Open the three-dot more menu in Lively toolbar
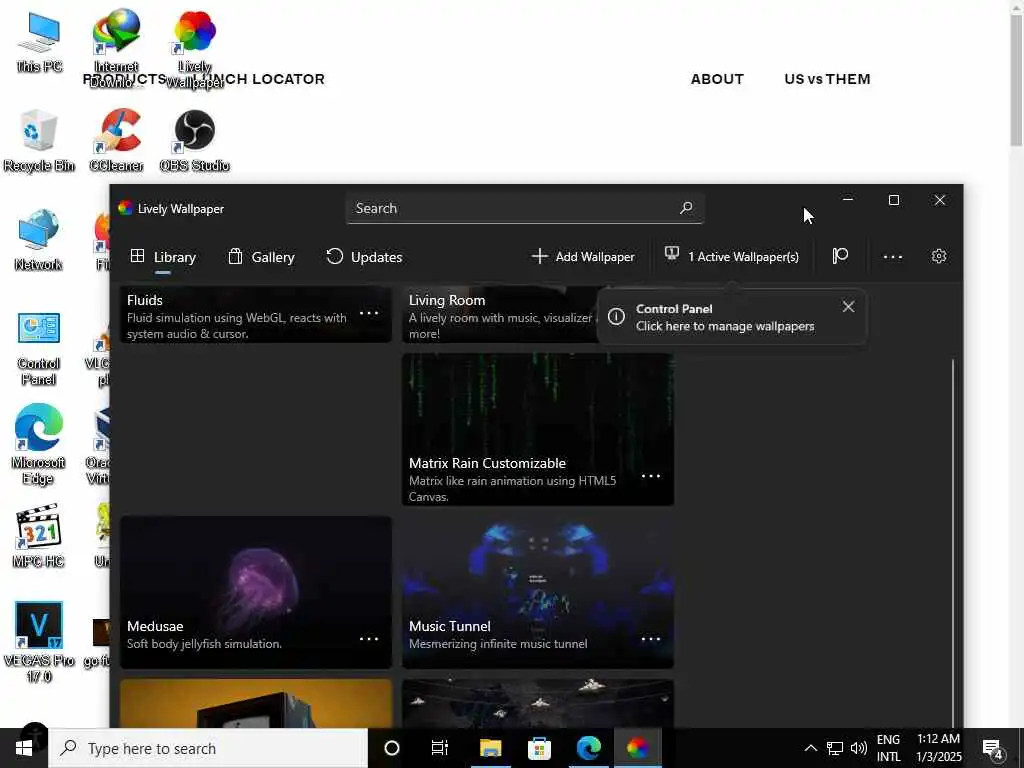Image resolution: width=1024 pixels, height=768 pixels. tap(892, 257)
